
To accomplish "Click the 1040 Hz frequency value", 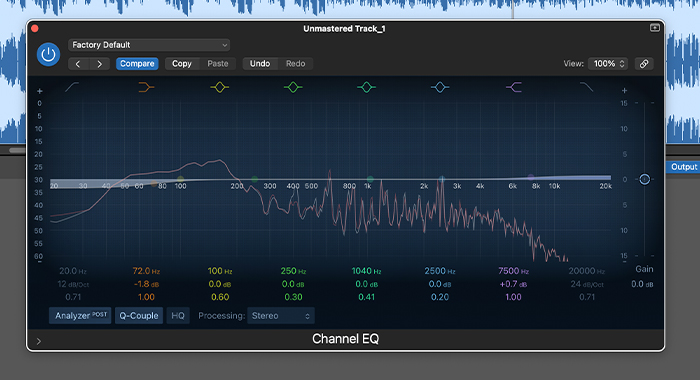I will point(366,271).
